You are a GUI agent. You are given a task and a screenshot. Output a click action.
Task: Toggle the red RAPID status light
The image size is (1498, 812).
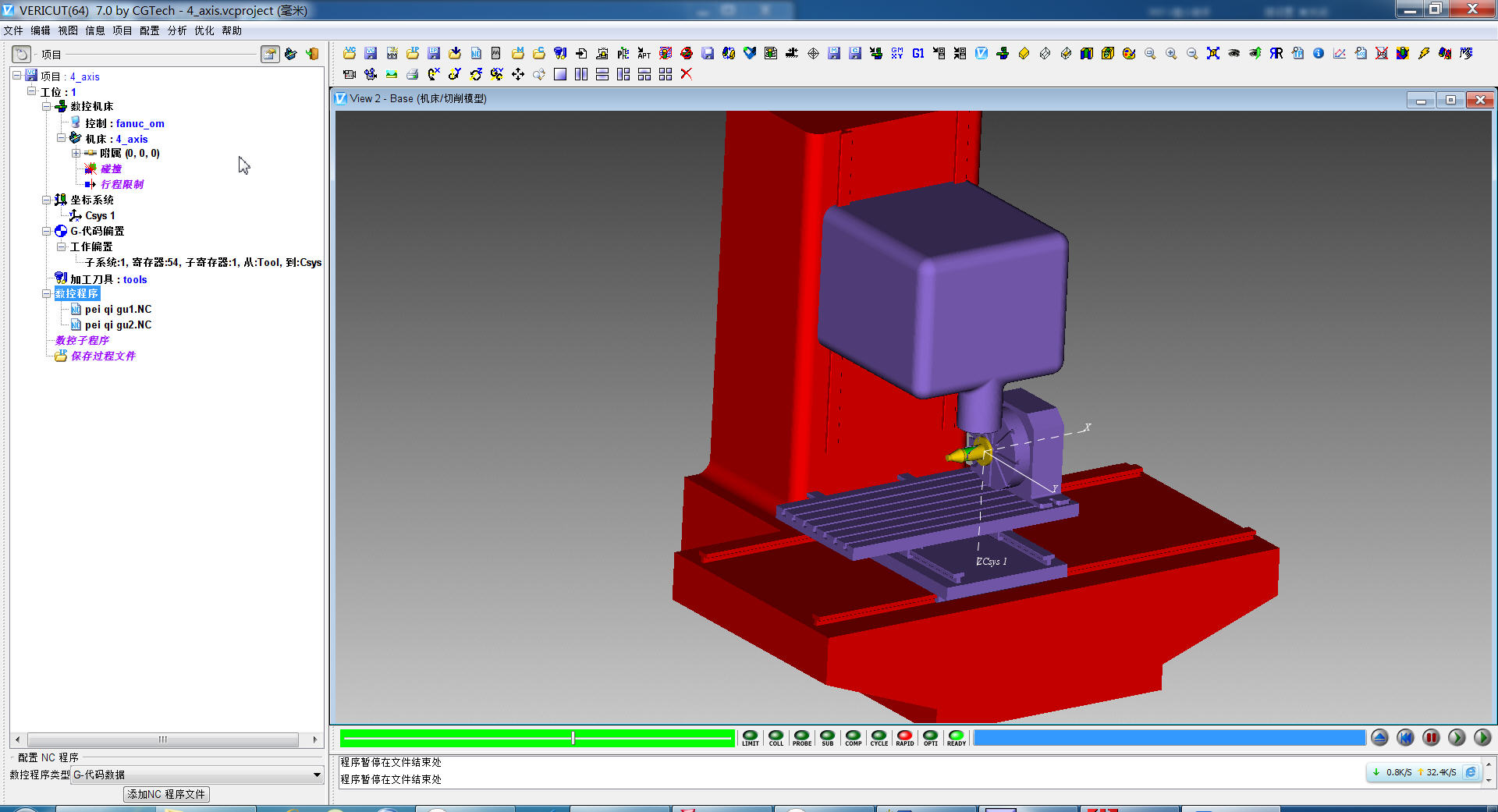[905, 738]
